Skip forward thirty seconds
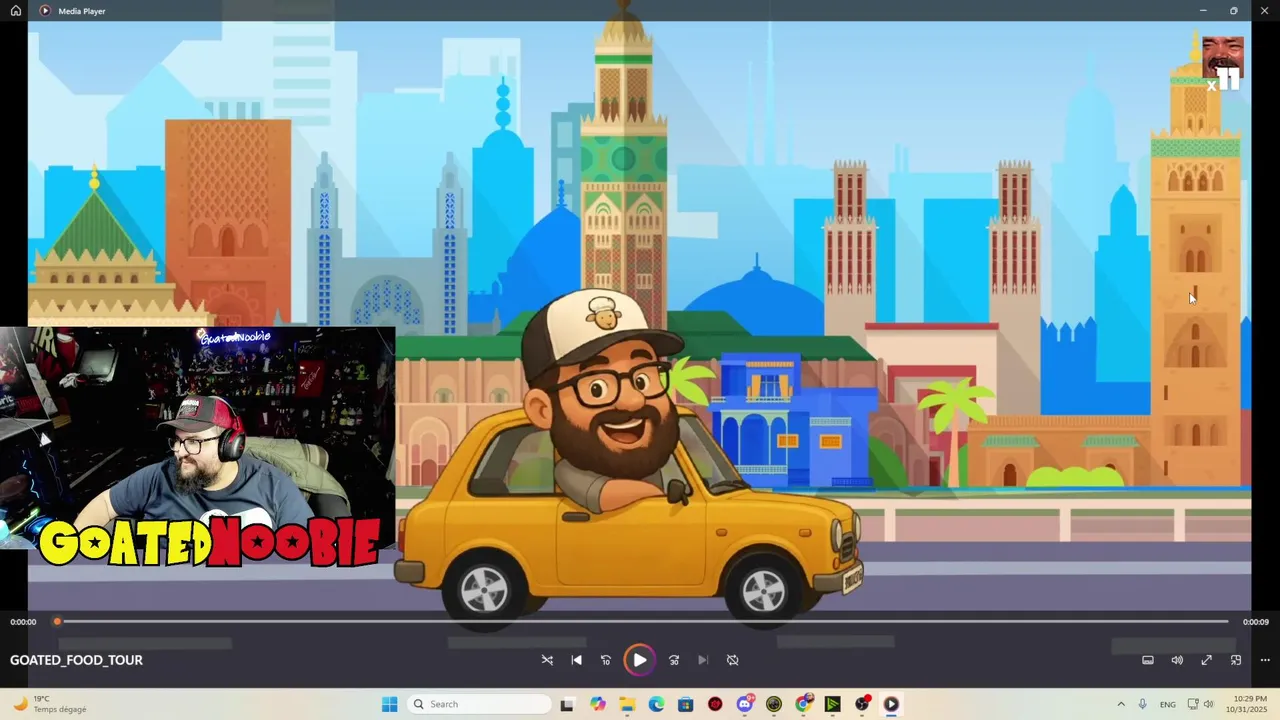Screen dimensions: 1280x720 click(674, 660)
